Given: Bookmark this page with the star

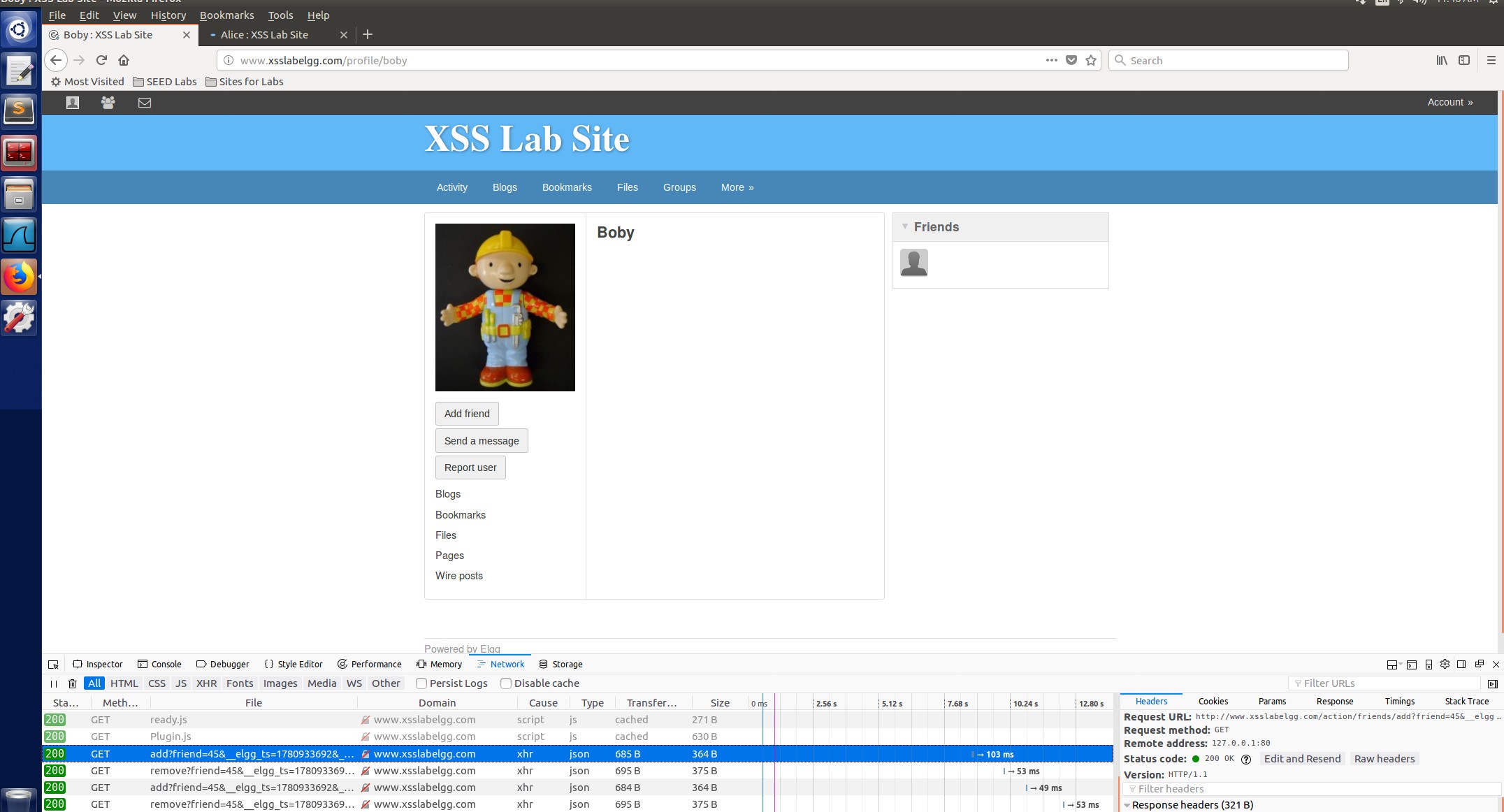Looking at the screenshot, I should pyautogui.click(x=1091, y=60).
